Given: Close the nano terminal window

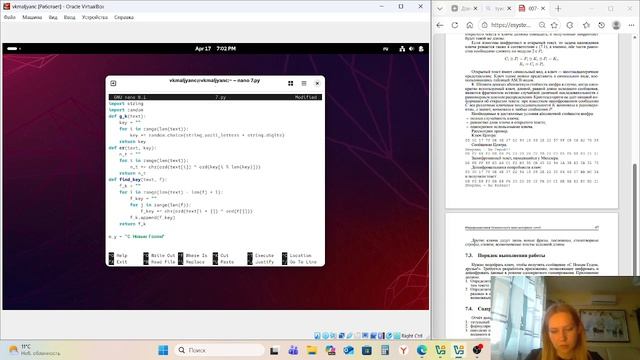Looking at the screenshot, I should (x=317, y=83).
